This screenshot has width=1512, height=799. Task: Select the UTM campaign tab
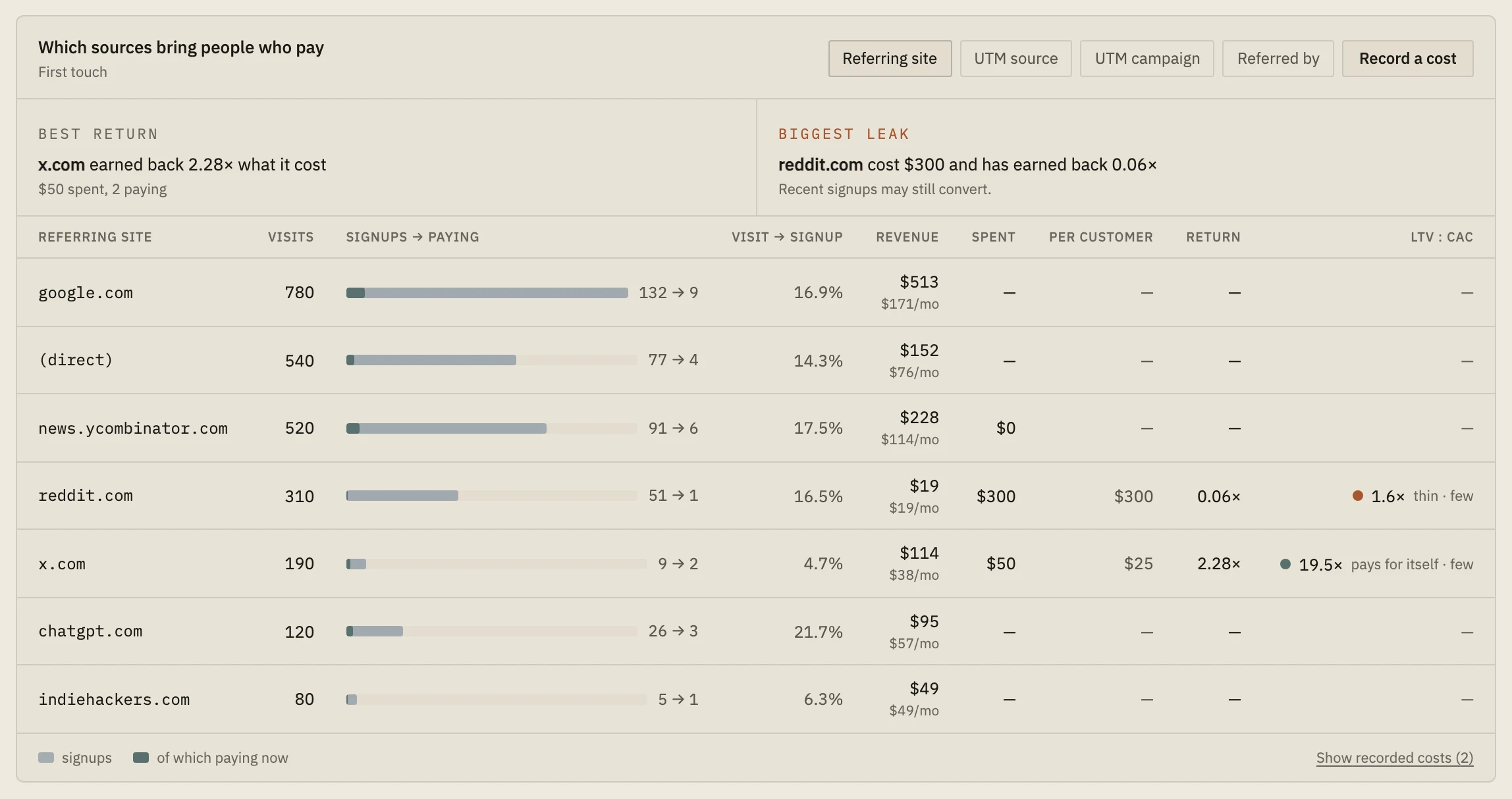pos(1147,59)
